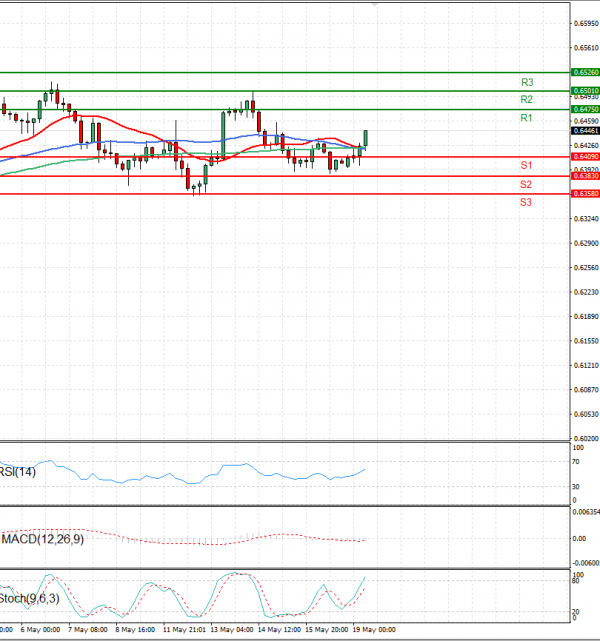Click the MACD 0.006354 axis value
The image size is (600, 641).
tap(586, 512)
